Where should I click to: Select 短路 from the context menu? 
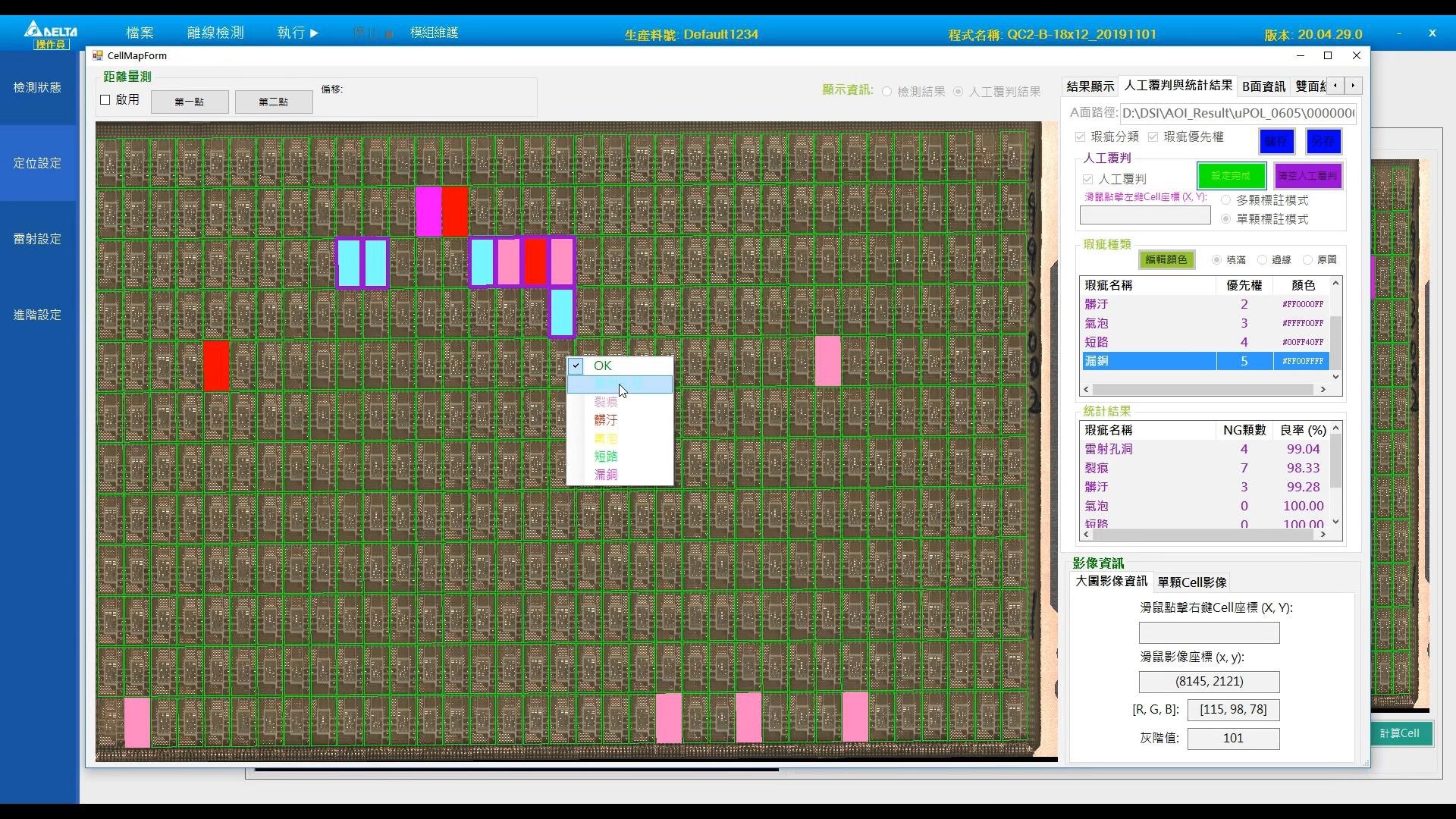pos(605,457)
